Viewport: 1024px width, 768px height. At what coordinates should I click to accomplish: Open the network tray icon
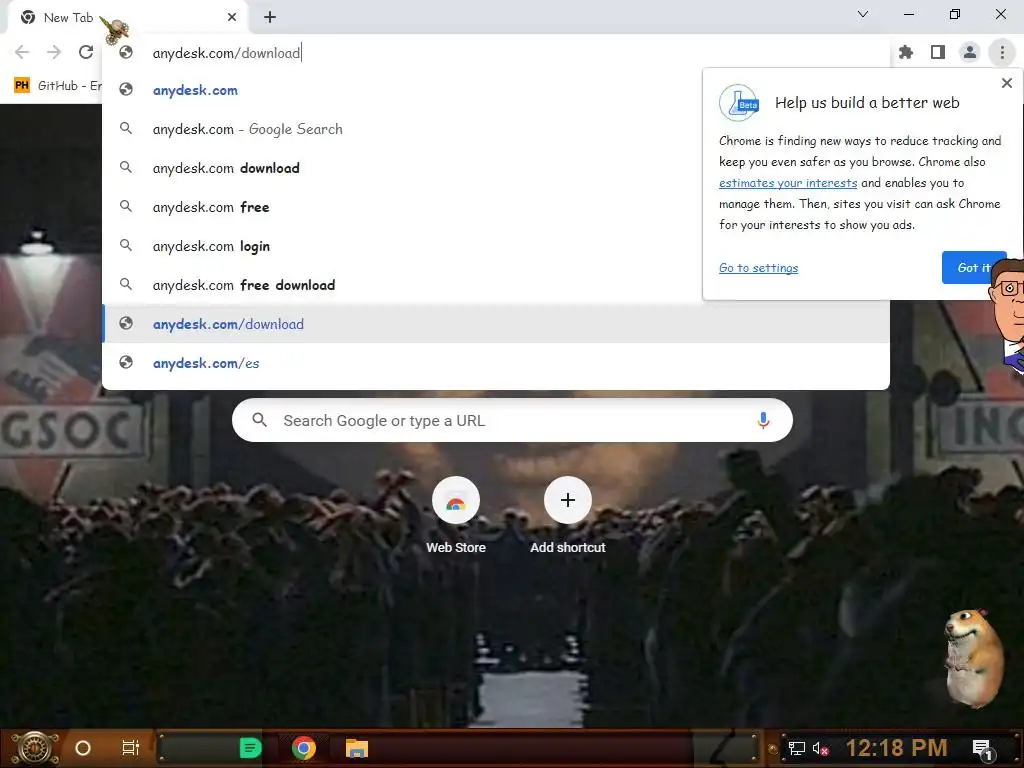coord(796,748)
